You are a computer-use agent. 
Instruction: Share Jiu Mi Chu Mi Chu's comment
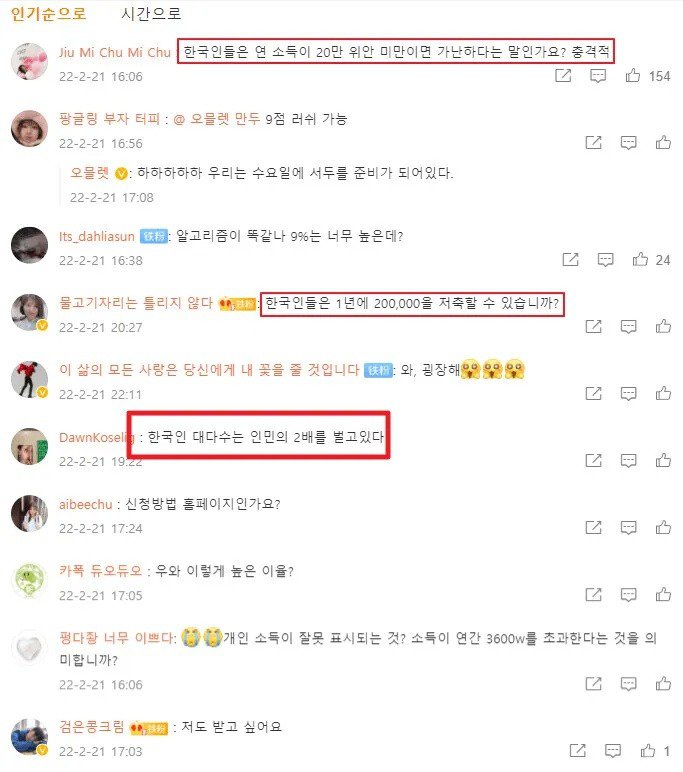click(x=563, y=76)
